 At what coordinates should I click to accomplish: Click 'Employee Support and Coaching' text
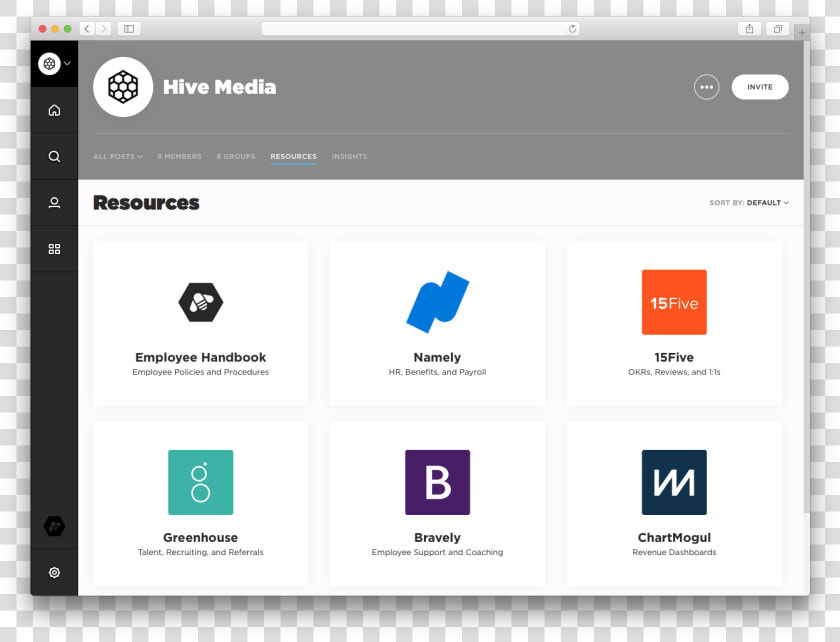(437, 552)
